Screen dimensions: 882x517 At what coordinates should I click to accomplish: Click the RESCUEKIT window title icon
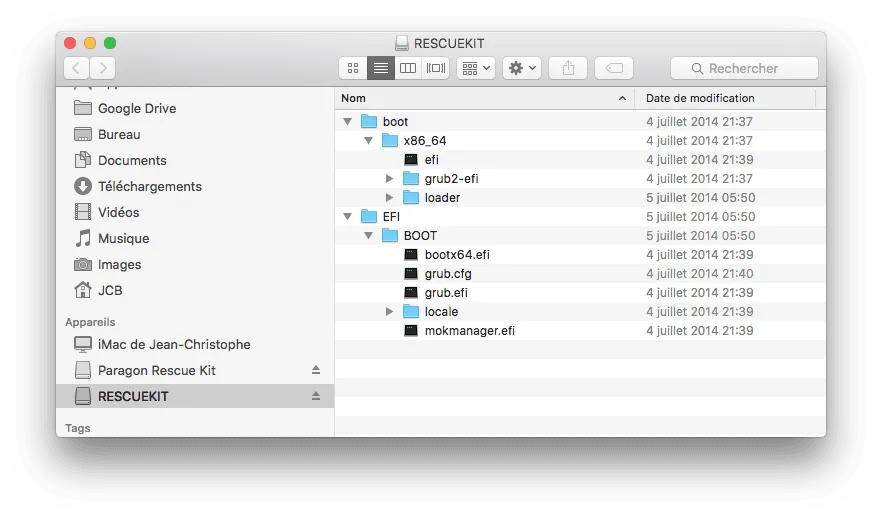402,43
